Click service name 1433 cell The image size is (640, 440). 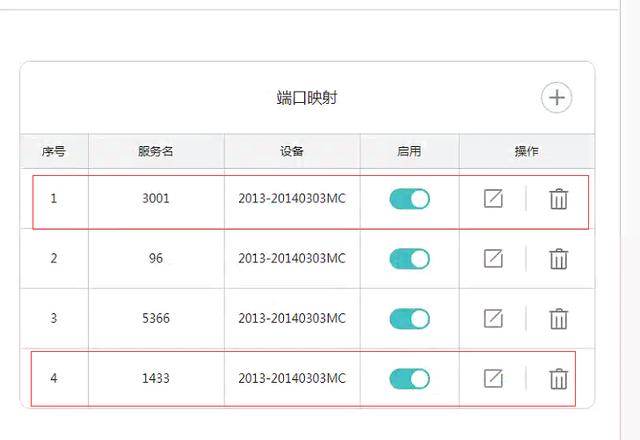(x=156, y=379)
